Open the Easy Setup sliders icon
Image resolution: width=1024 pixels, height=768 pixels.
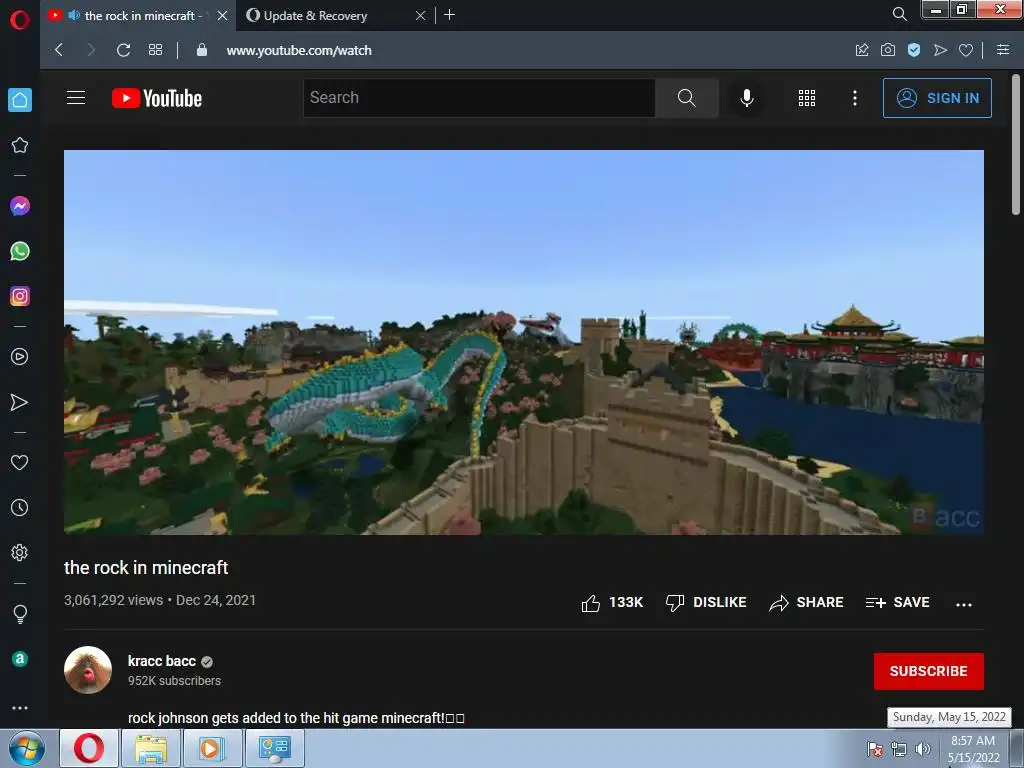(1003, 50)
